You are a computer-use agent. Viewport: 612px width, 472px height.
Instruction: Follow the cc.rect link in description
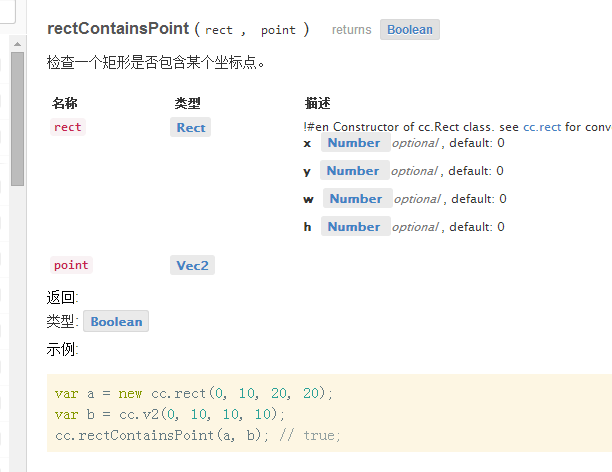542,127
